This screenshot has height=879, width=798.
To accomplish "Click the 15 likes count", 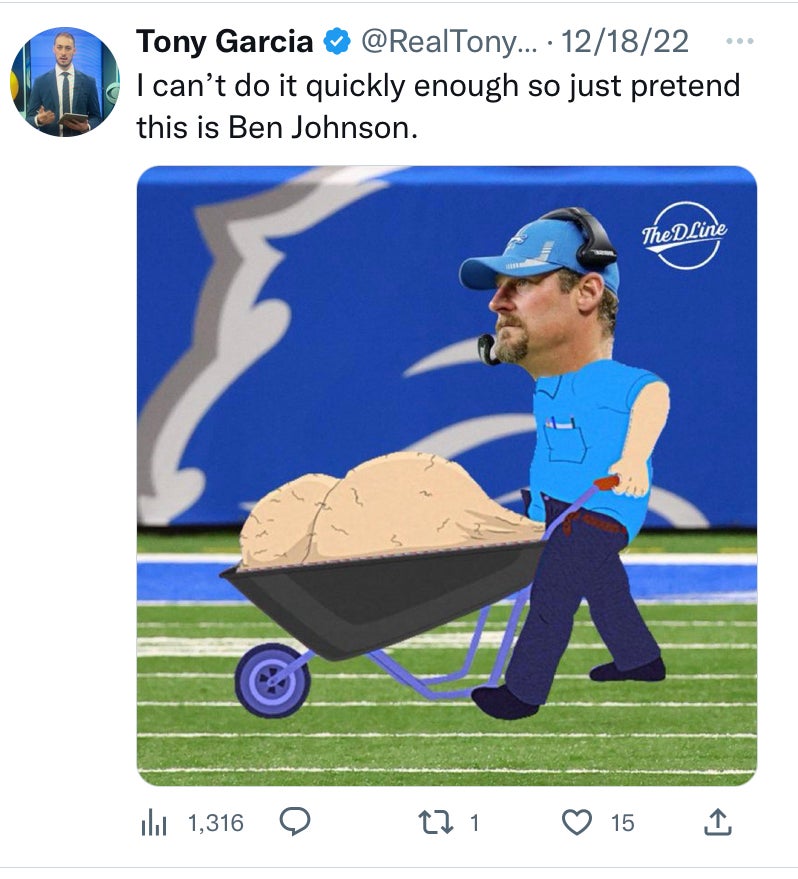I will click(622, 823).
